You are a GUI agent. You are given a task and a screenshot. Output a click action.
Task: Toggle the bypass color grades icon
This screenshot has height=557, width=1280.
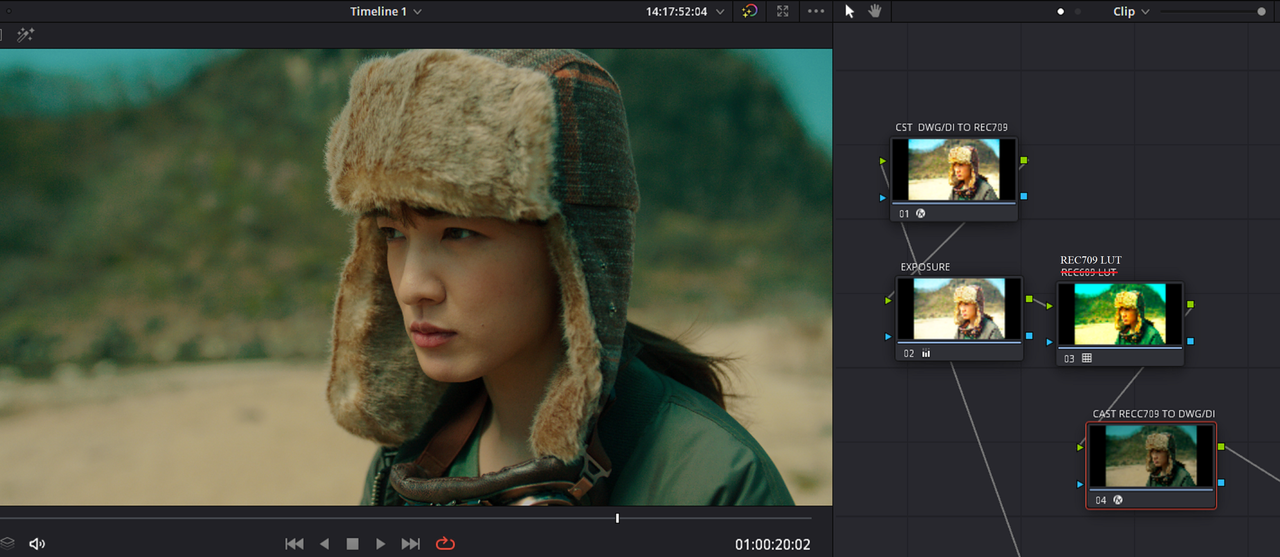(750, 11)
